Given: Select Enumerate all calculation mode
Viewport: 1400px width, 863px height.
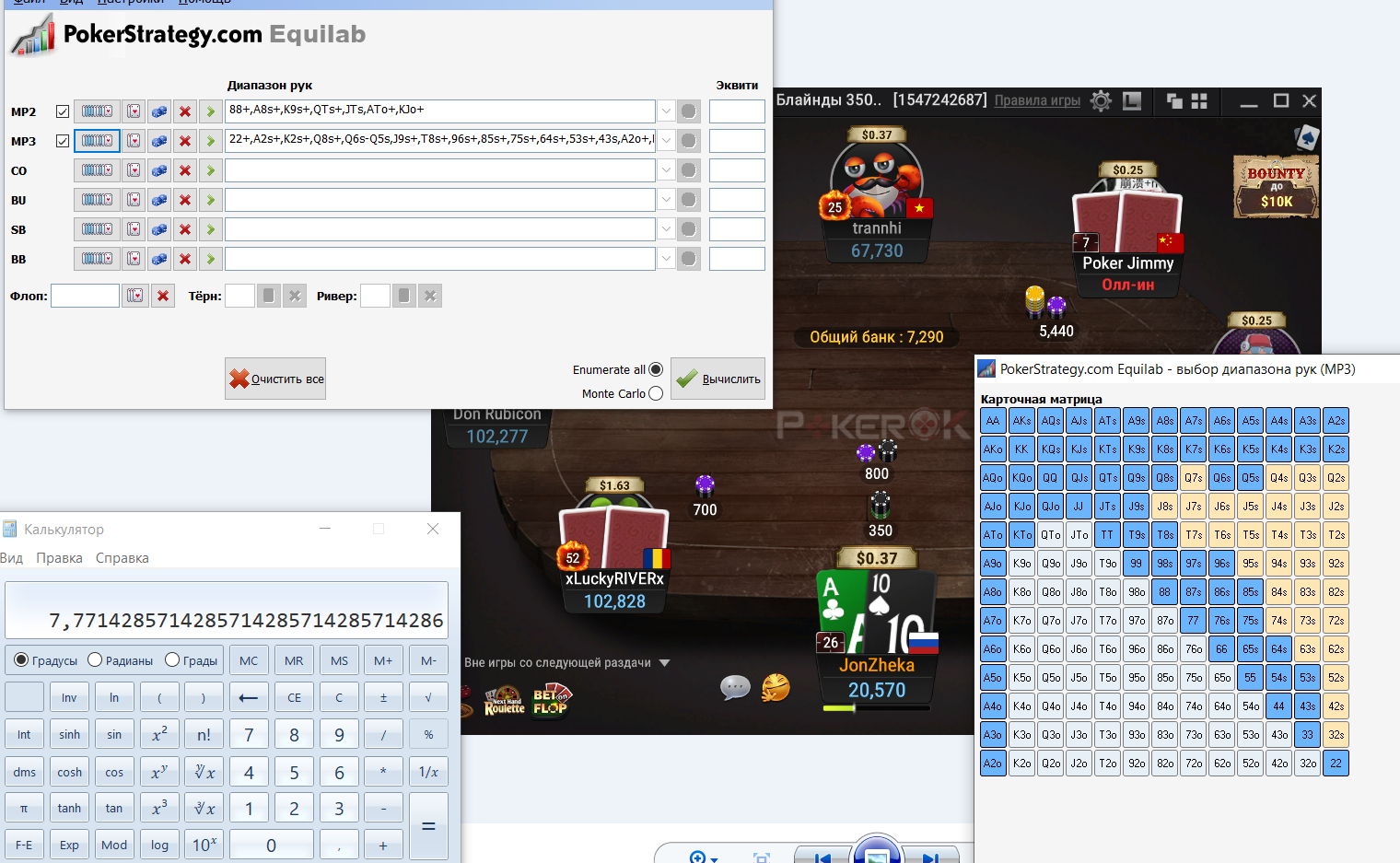Looking at the screenshot, I should (x=656, y=369).
